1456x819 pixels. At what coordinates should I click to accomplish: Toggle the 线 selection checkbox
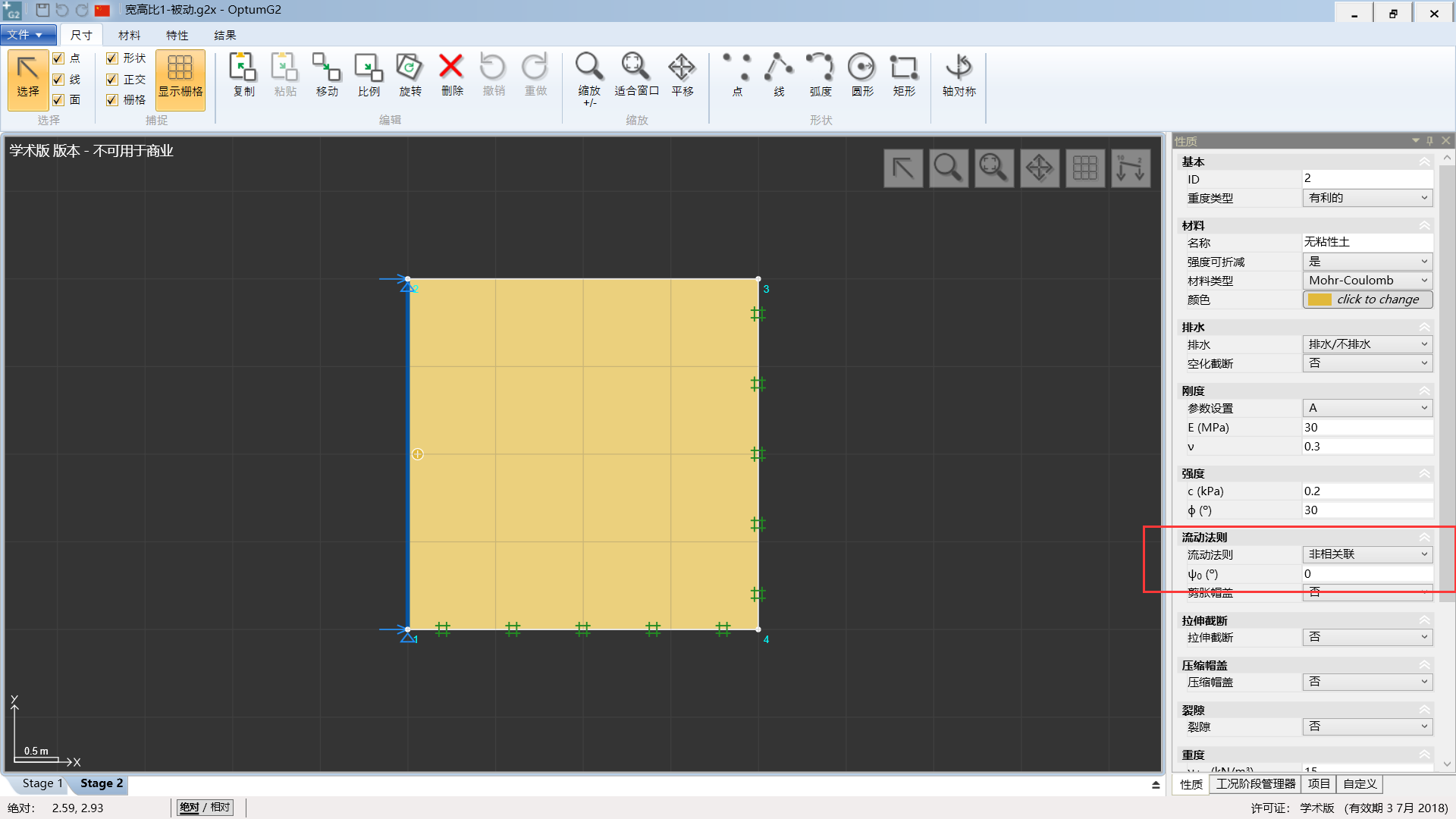(58, 80)
